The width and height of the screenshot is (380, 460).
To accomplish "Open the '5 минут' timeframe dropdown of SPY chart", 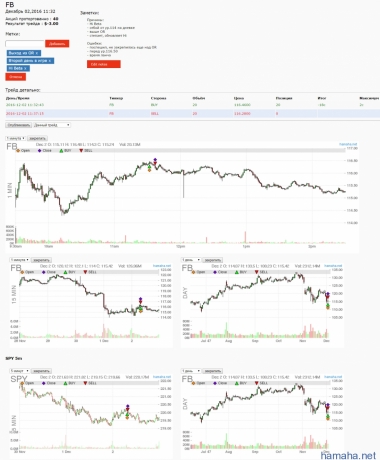I will (20, 371).
